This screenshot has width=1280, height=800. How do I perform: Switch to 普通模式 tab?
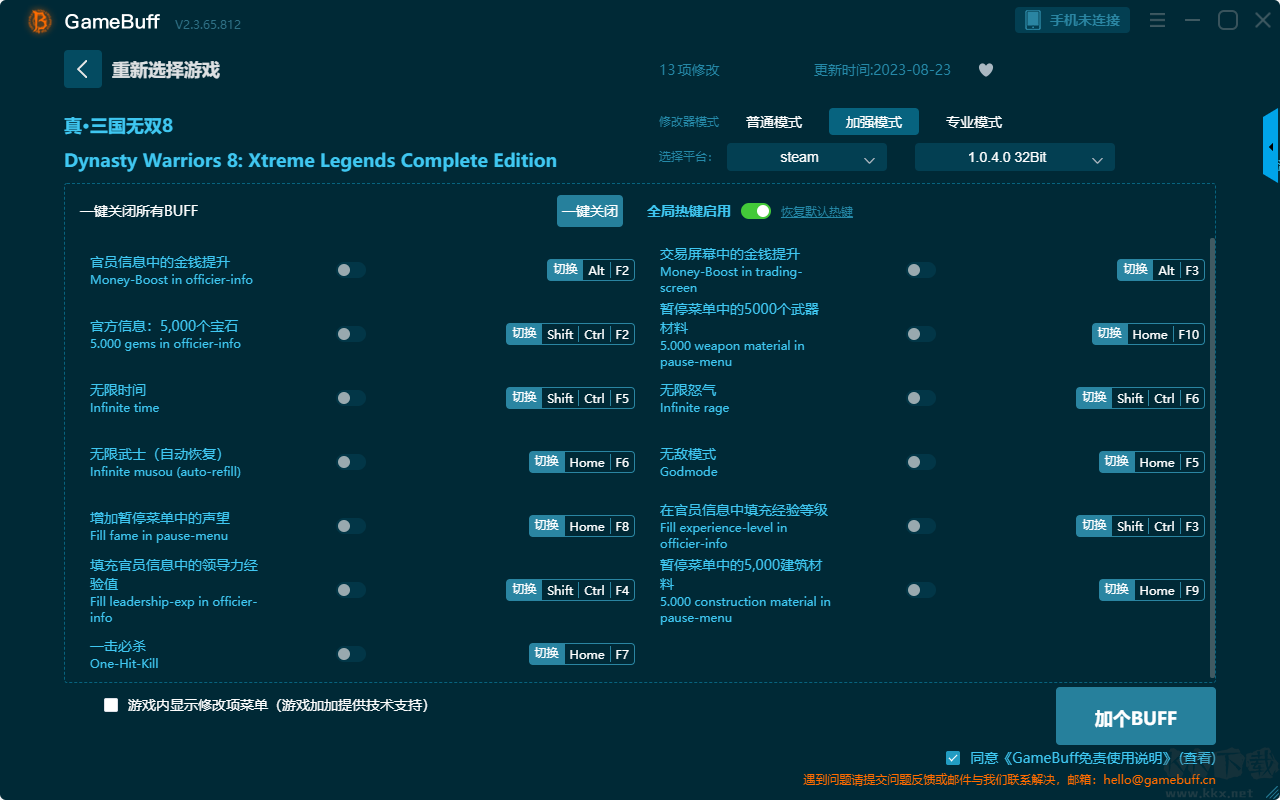(x=774, y=122)
